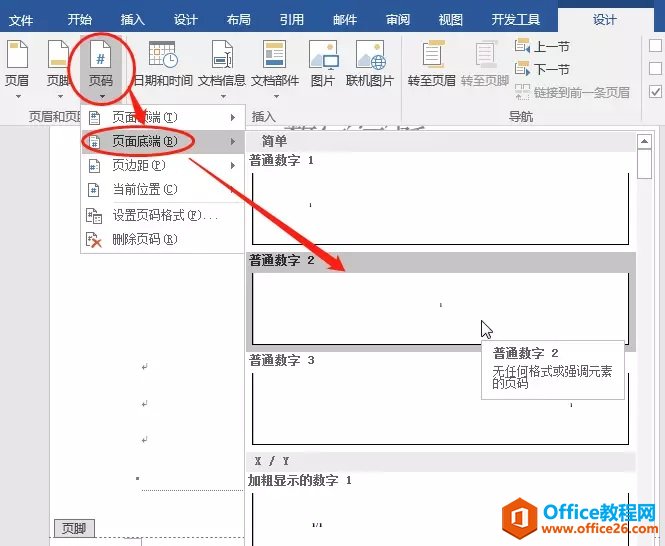
Task: Open dropdown arrow under 文档信息
Action: [224, 97]
